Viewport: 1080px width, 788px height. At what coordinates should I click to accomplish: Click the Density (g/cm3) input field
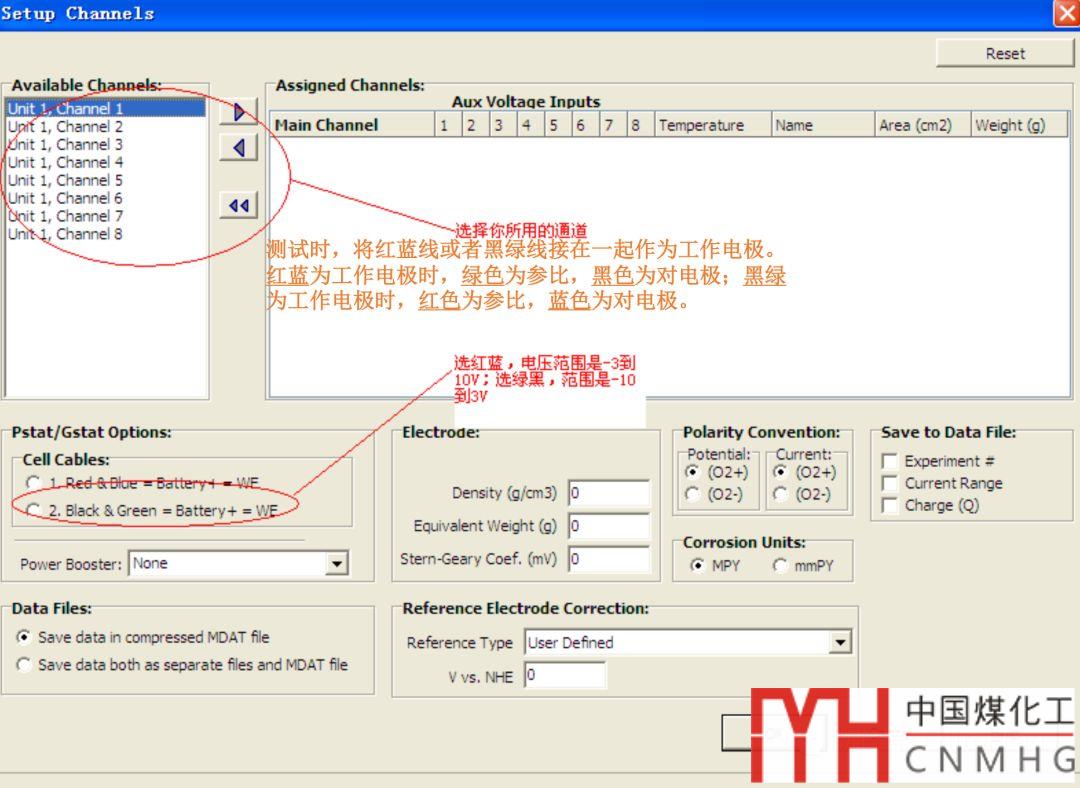coord(608,494)
